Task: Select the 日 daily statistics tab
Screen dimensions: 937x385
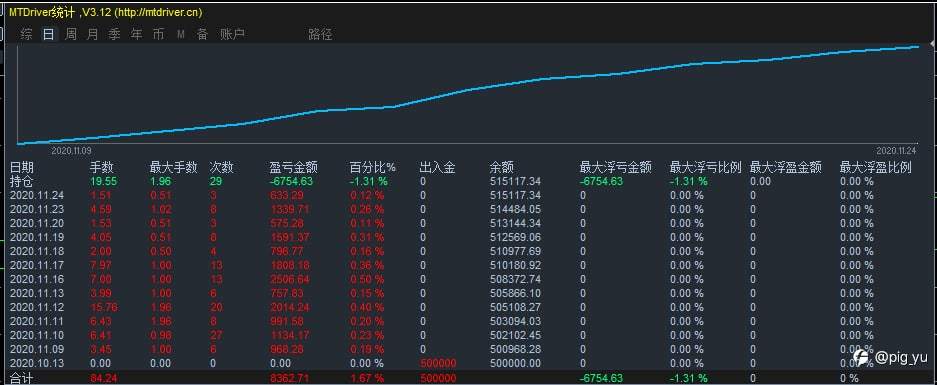Action: click(48, 34)
